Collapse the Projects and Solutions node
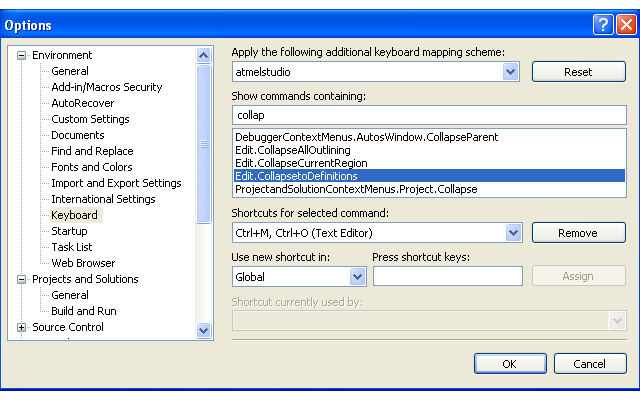 [x=22, y=280]
